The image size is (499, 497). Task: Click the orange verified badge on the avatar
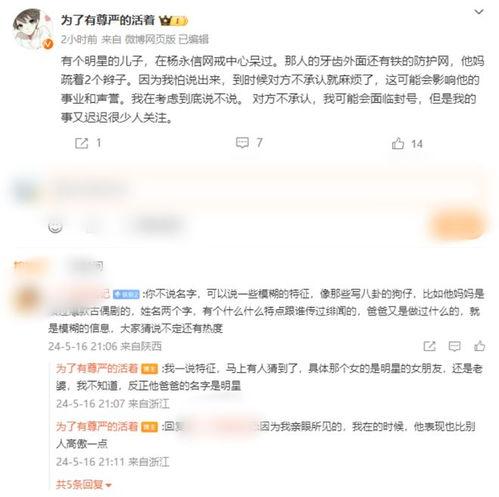(x=48, y=44)
